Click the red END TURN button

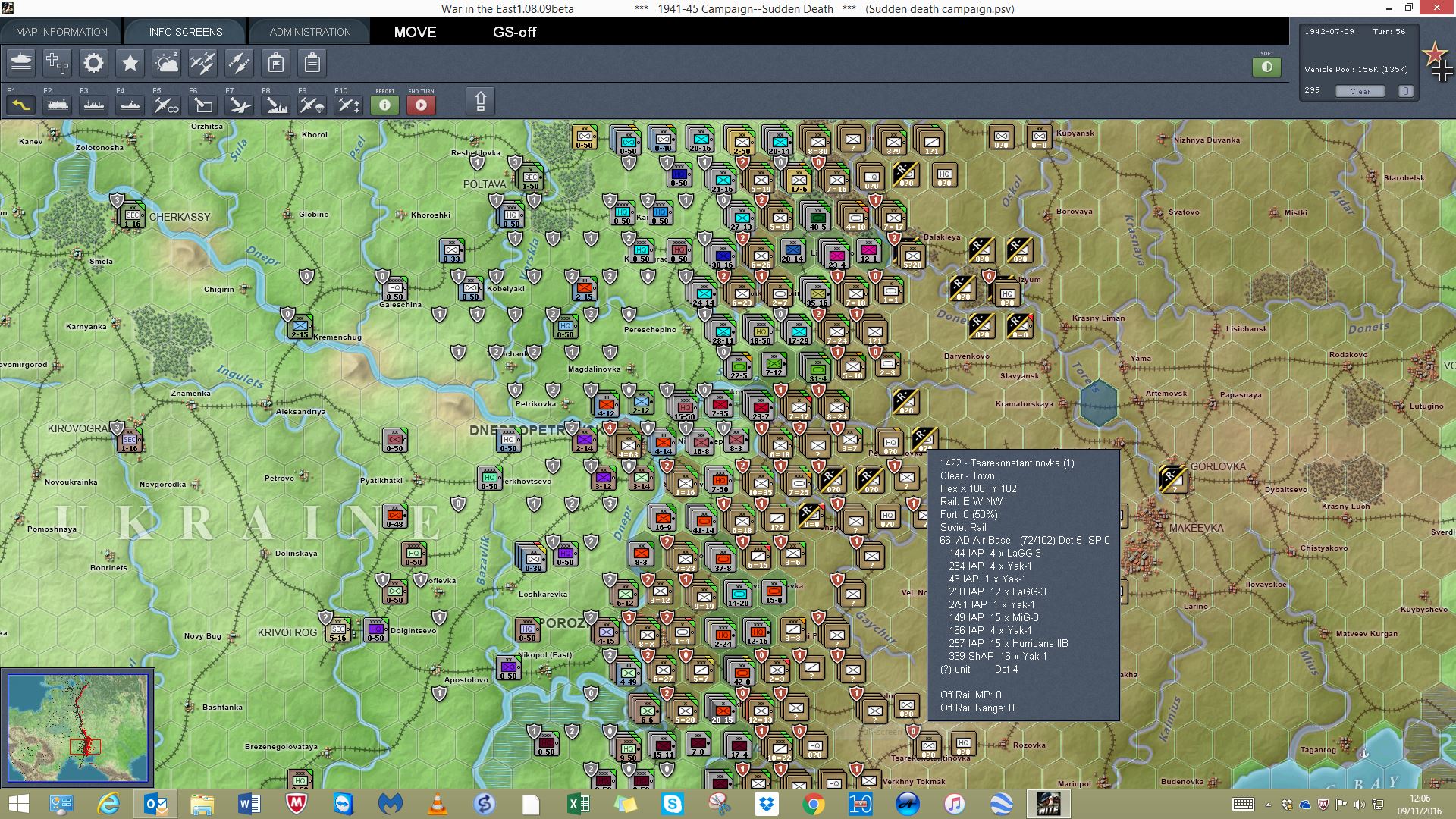[422, 105]
